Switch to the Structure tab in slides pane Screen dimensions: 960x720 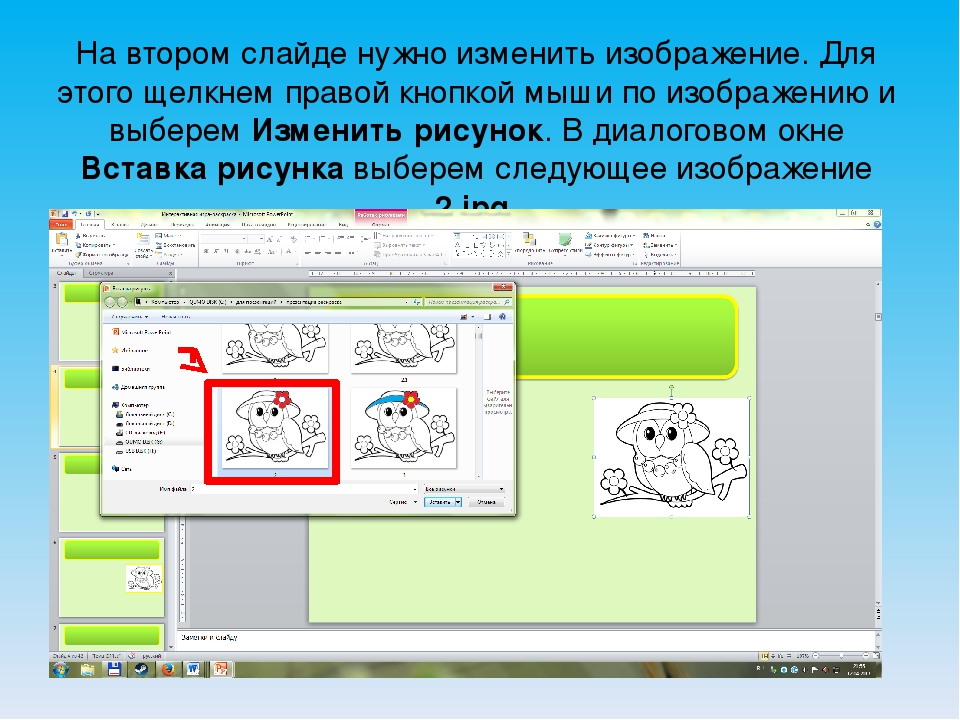coord(100,274)
